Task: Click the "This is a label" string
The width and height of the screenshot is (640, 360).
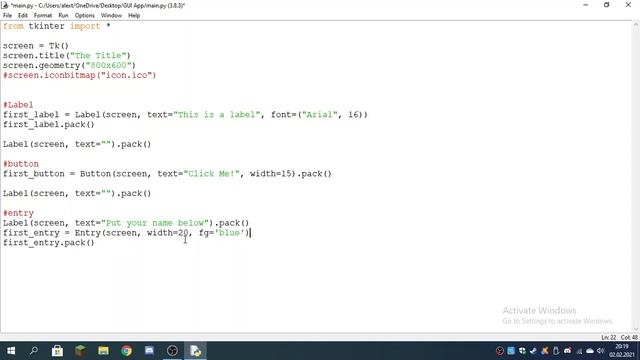Action: point(217,115)
